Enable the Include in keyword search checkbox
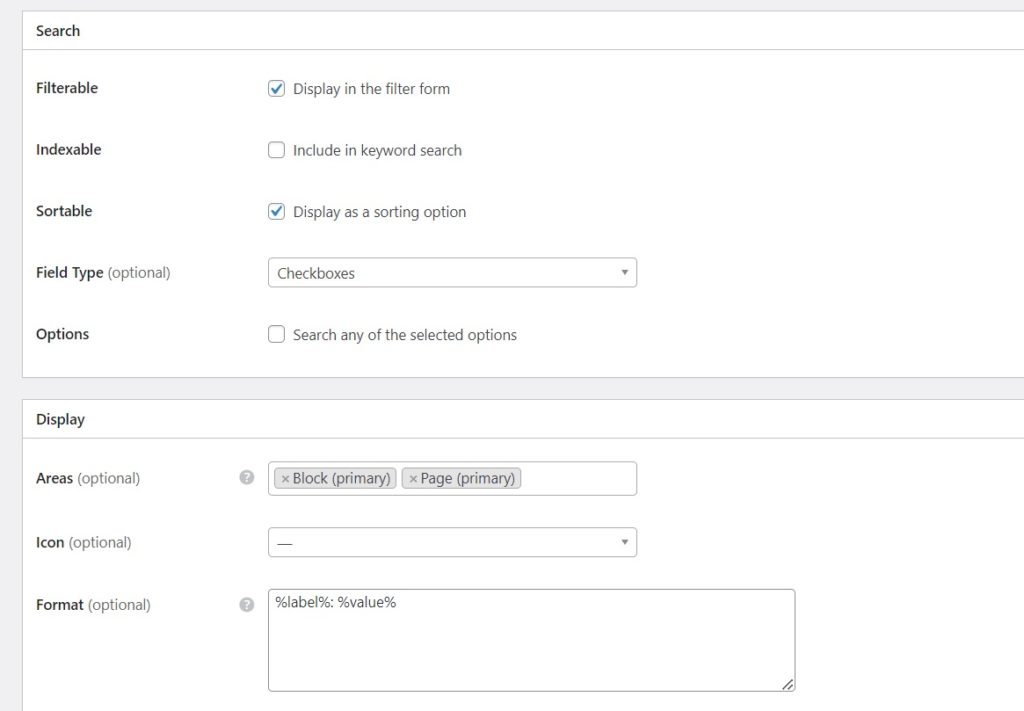Image resolution: width=1024 pixels, height=711 pixels. pyautogui.click(x=276, y=150)
